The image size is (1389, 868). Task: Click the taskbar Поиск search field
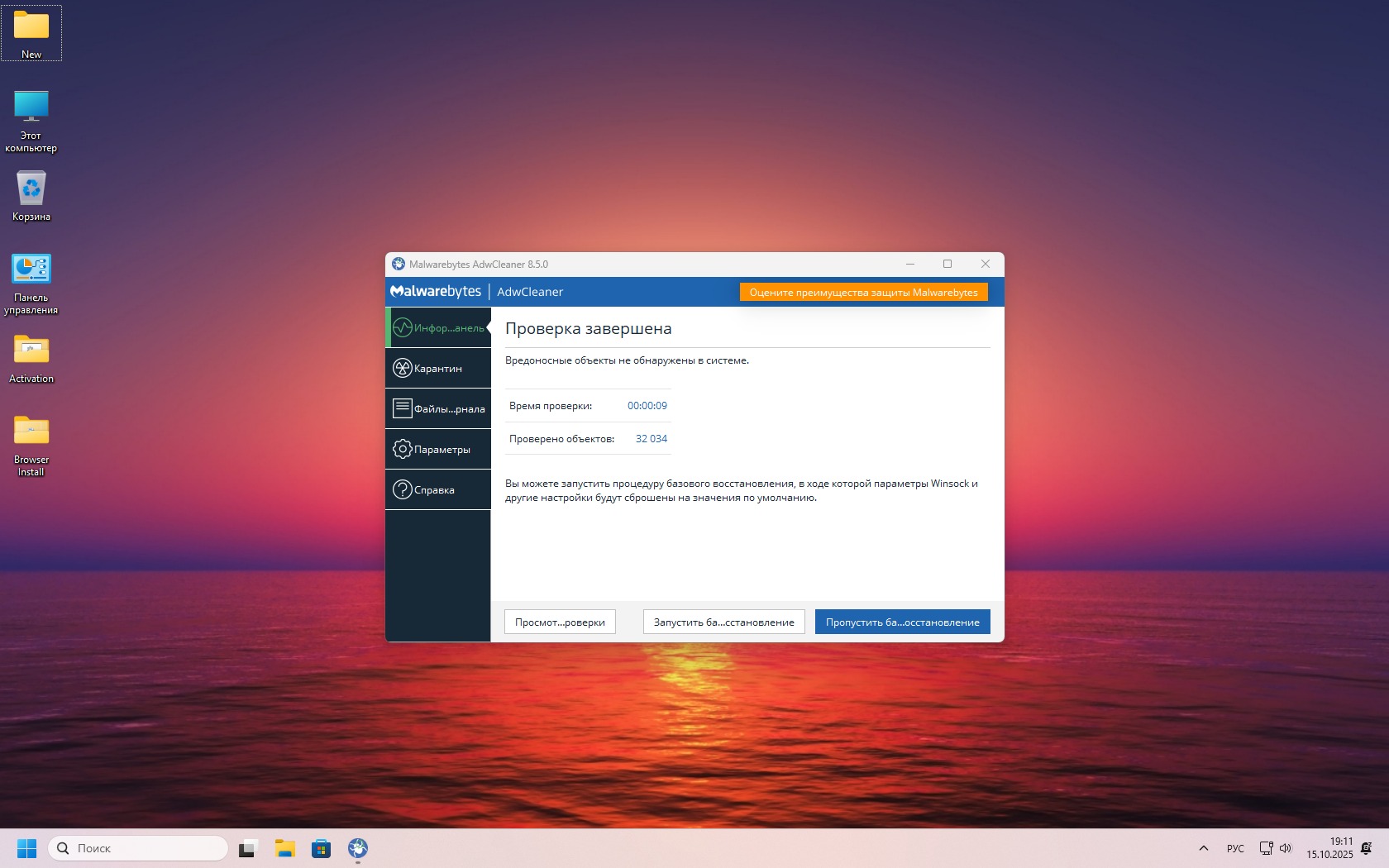[138, 848]
